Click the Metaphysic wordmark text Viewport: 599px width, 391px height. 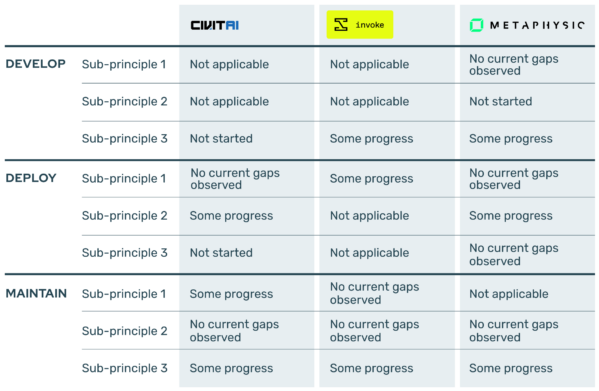537,25
